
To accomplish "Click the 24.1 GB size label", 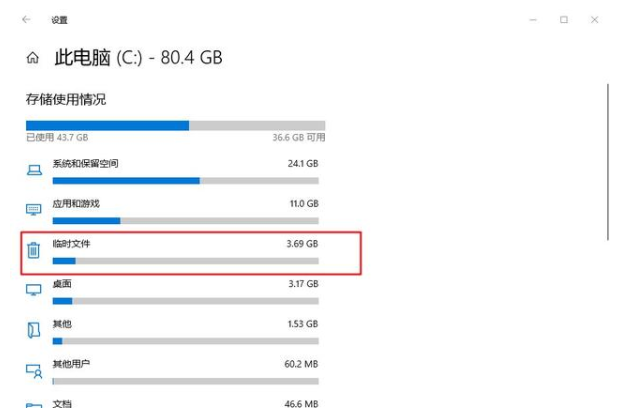I will click(303, 163).
